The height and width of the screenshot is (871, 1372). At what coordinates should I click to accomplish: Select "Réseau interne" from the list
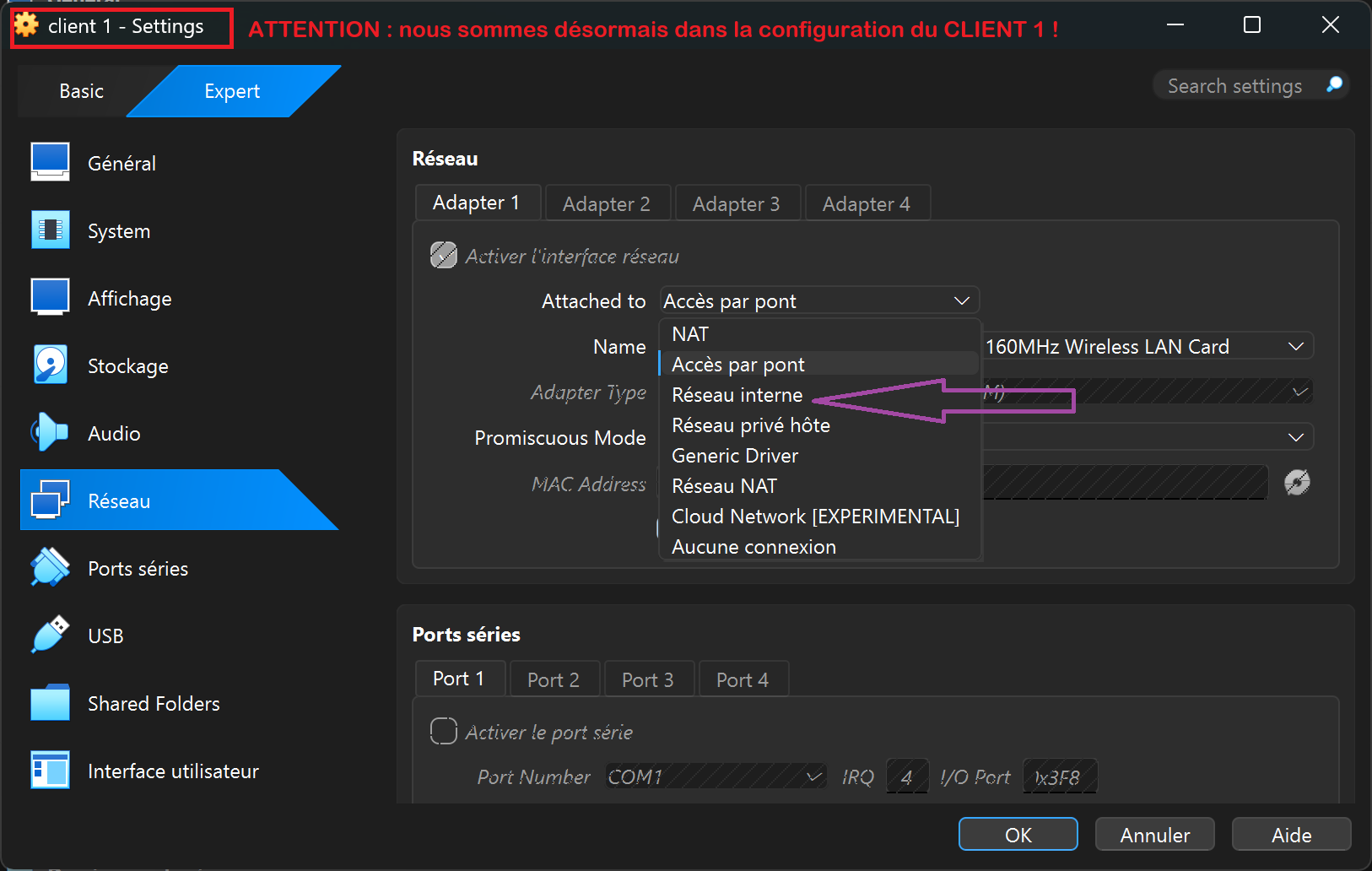tap(737, 394)
